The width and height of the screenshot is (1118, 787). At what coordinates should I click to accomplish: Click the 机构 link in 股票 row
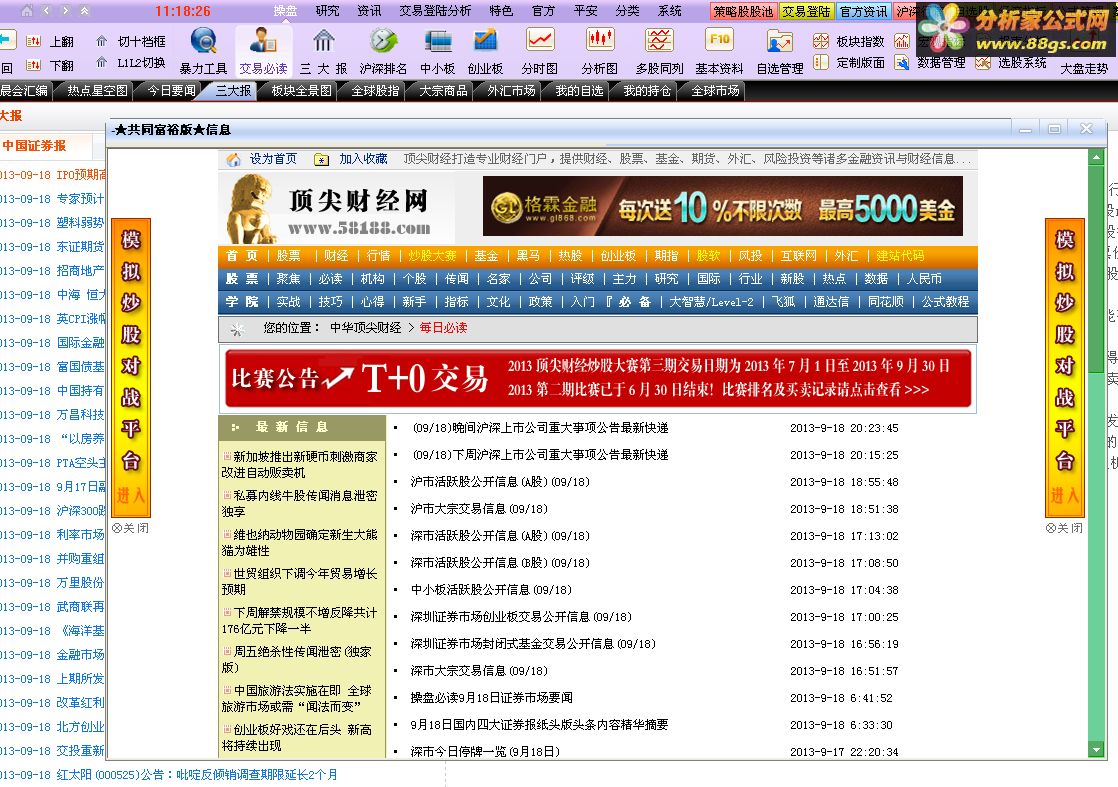pyautogui.click(x=372, y=279)
